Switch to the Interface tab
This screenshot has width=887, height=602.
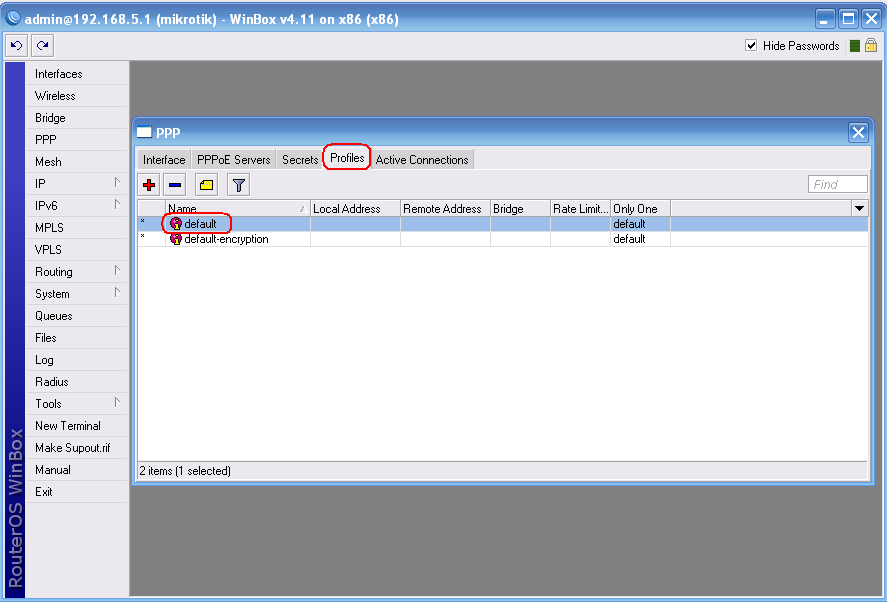(164, 160)
